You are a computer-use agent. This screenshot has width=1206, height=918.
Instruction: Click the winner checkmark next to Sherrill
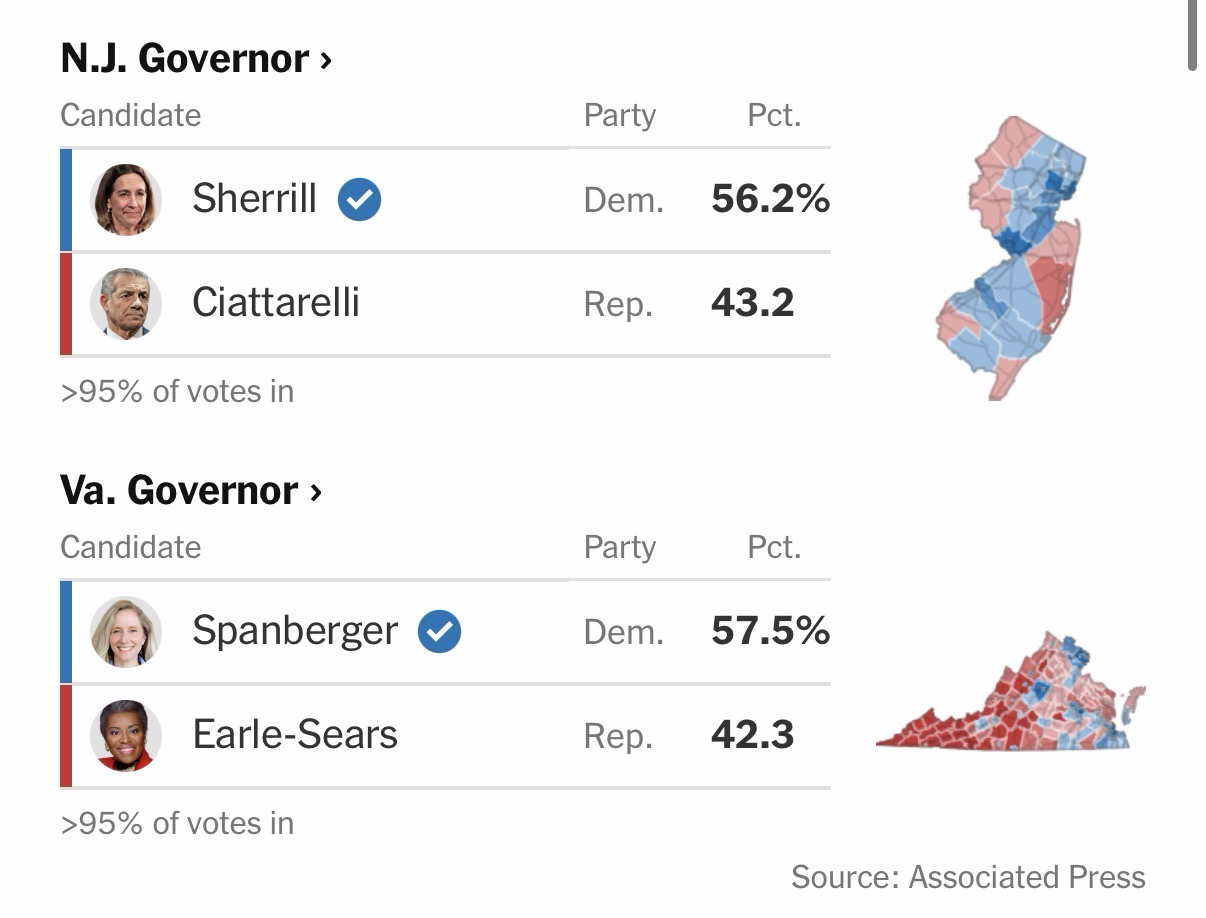(x=359, y=199)
